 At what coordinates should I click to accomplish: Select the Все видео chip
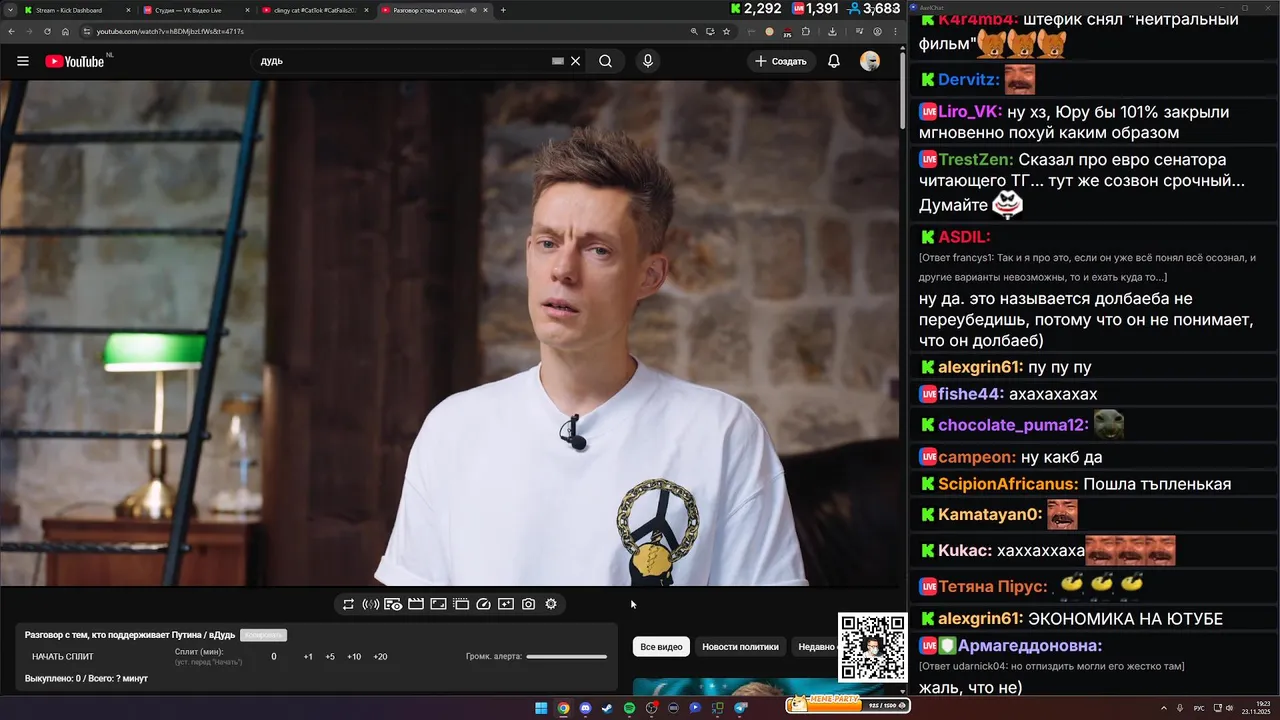coord(661,647)
